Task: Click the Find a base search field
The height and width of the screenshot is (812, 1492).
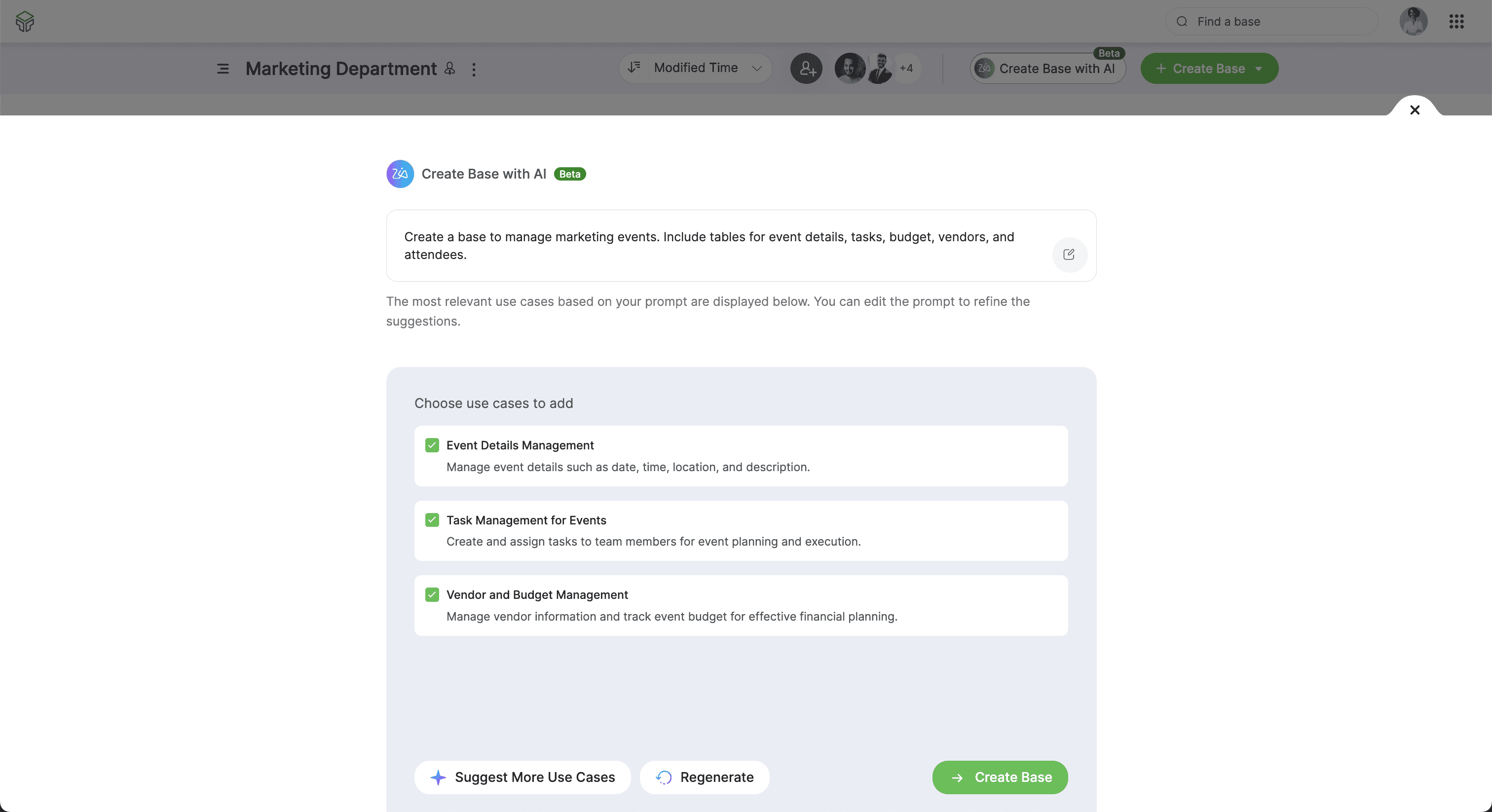Action: click(x=1271, y=21)
